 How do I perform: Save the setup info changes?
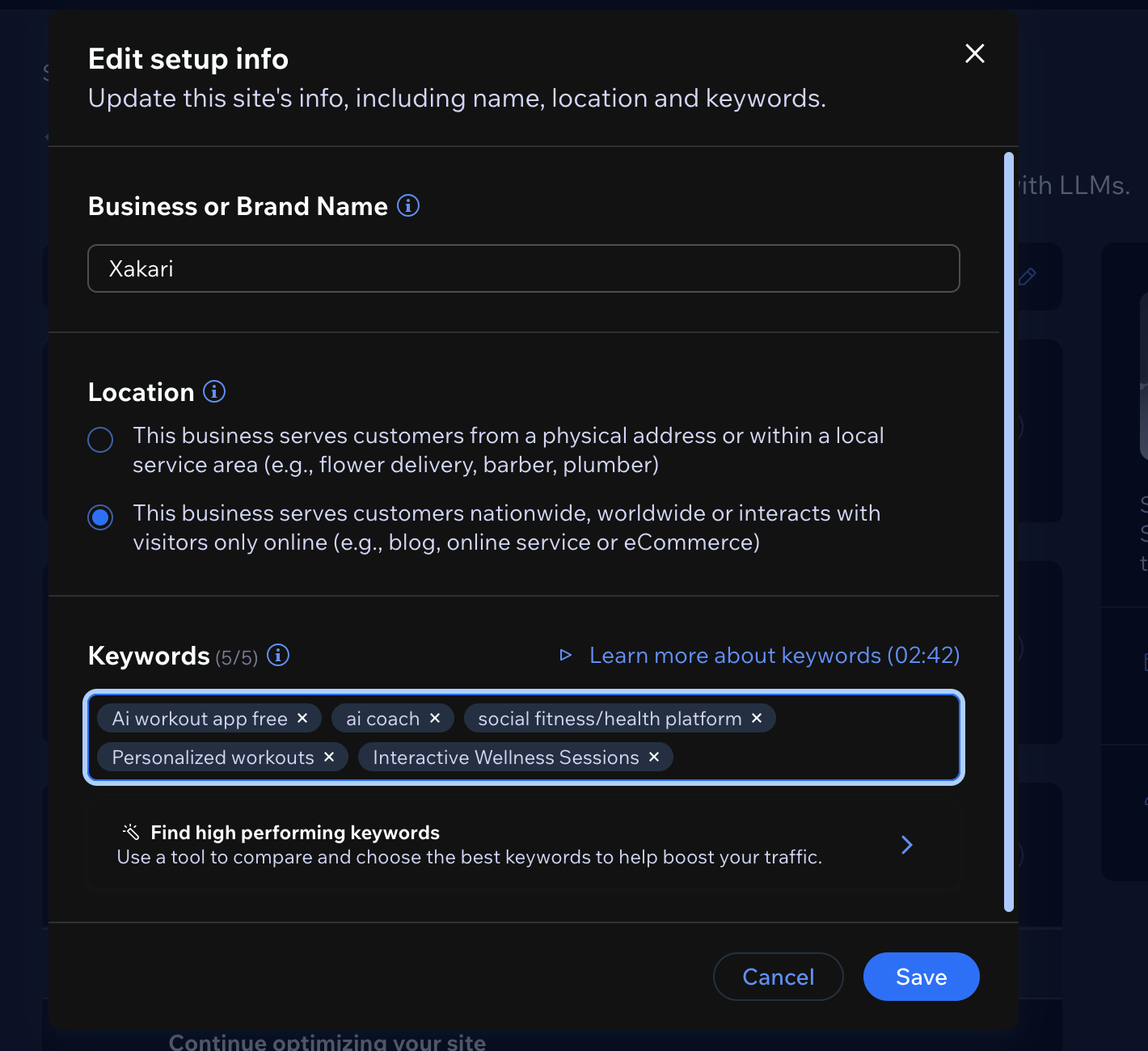[921, 977]
